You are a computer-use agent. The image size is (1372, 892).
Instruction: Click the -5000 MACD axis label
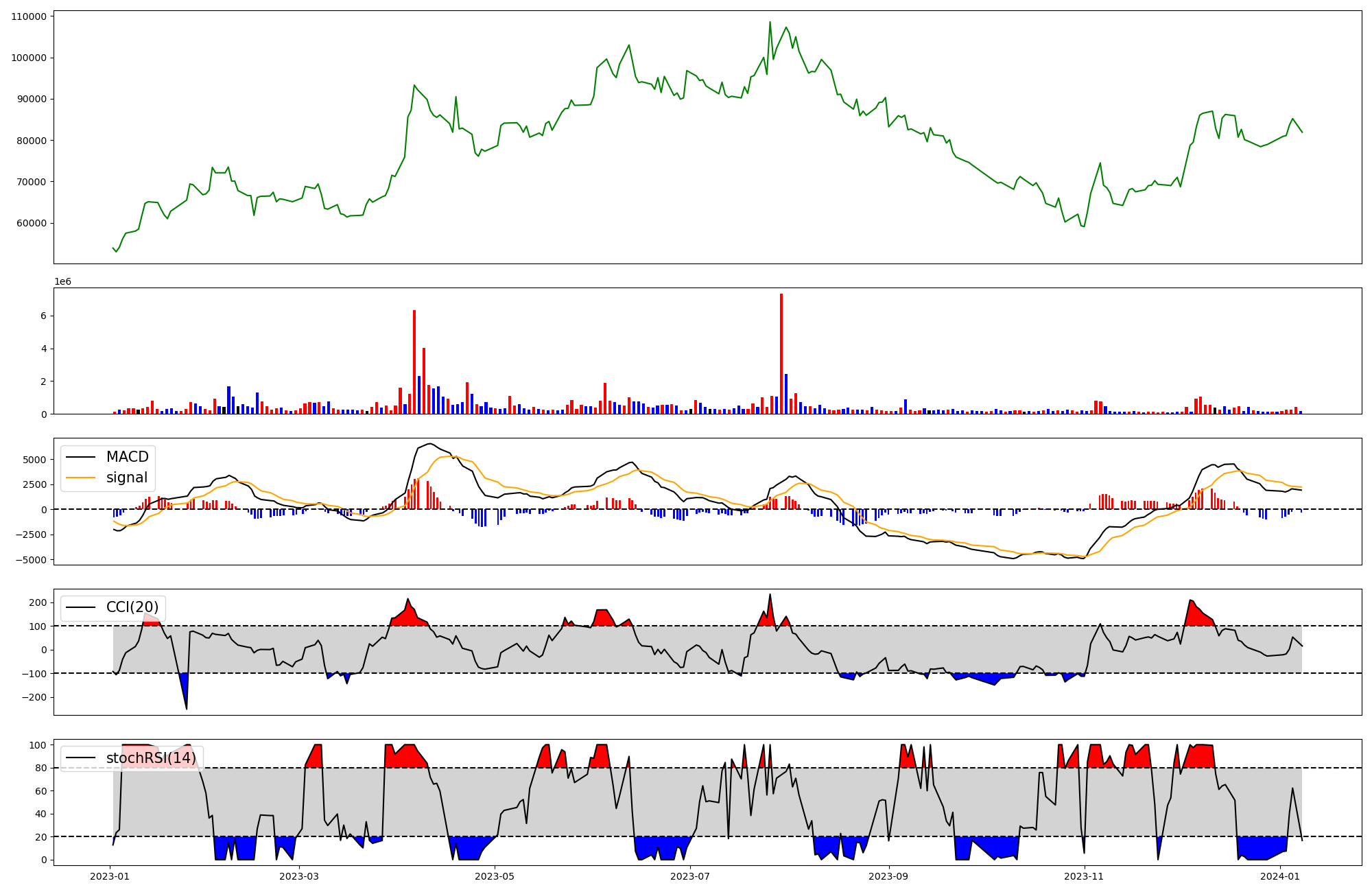click(x=32, y=560)
